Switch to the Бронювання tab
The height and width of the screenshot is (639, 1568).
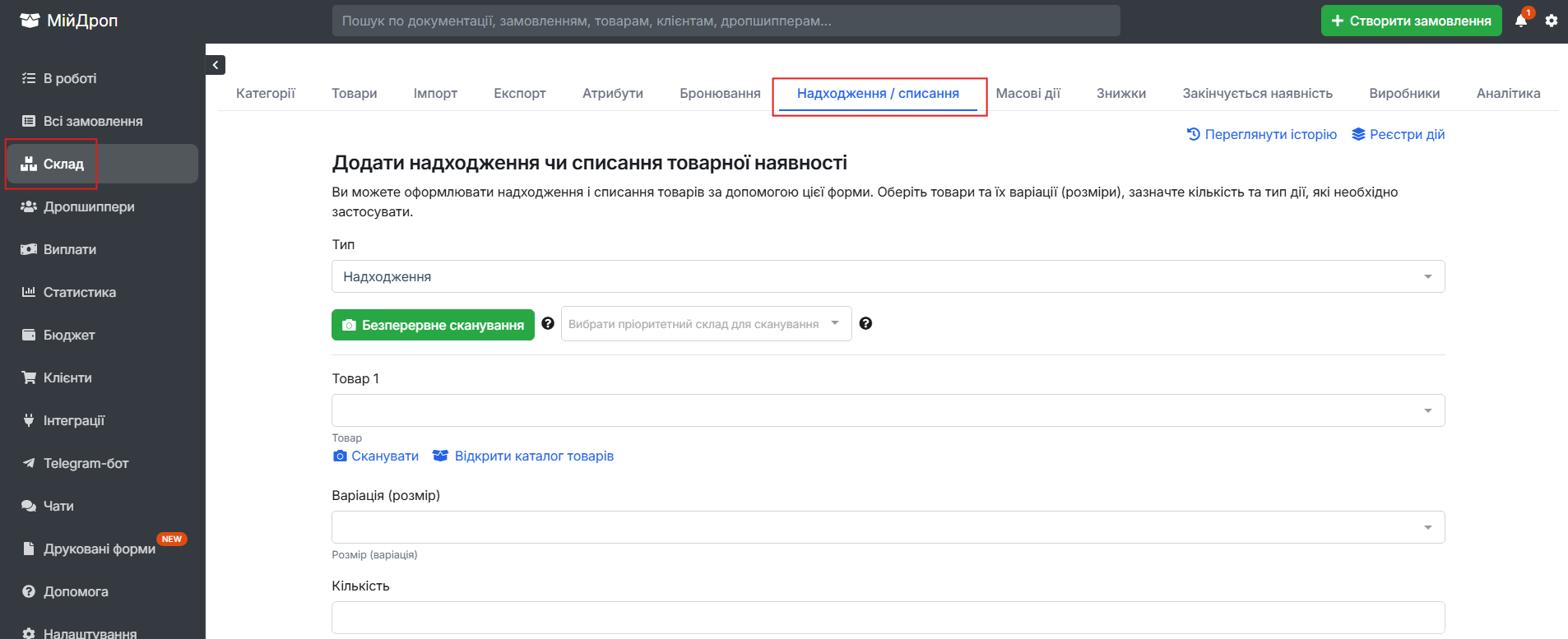click(720, 94)
